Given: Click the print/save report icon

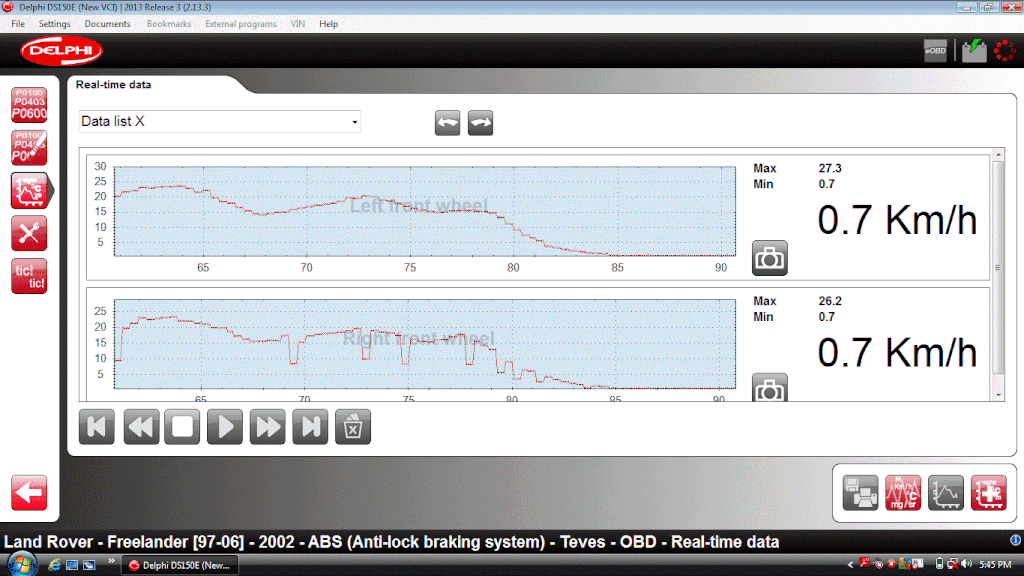Looking at the screenshot, I should [860, 493].
